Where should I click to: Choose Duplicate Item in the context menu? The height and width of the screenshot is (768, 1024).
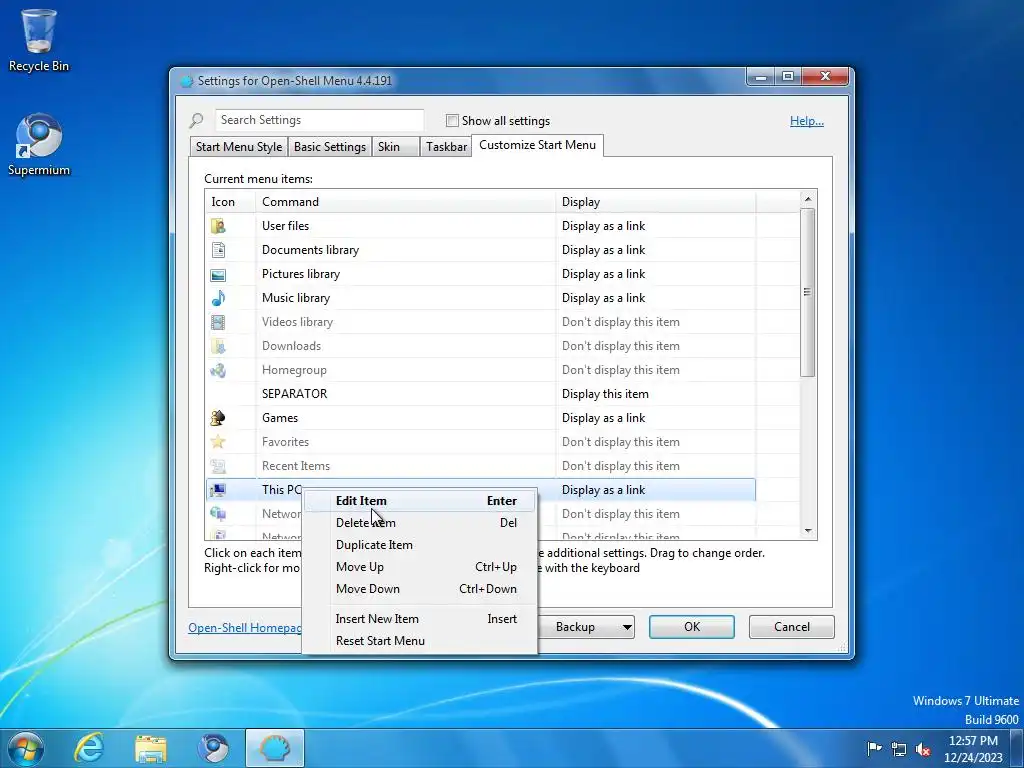click(x=420, y=545)
